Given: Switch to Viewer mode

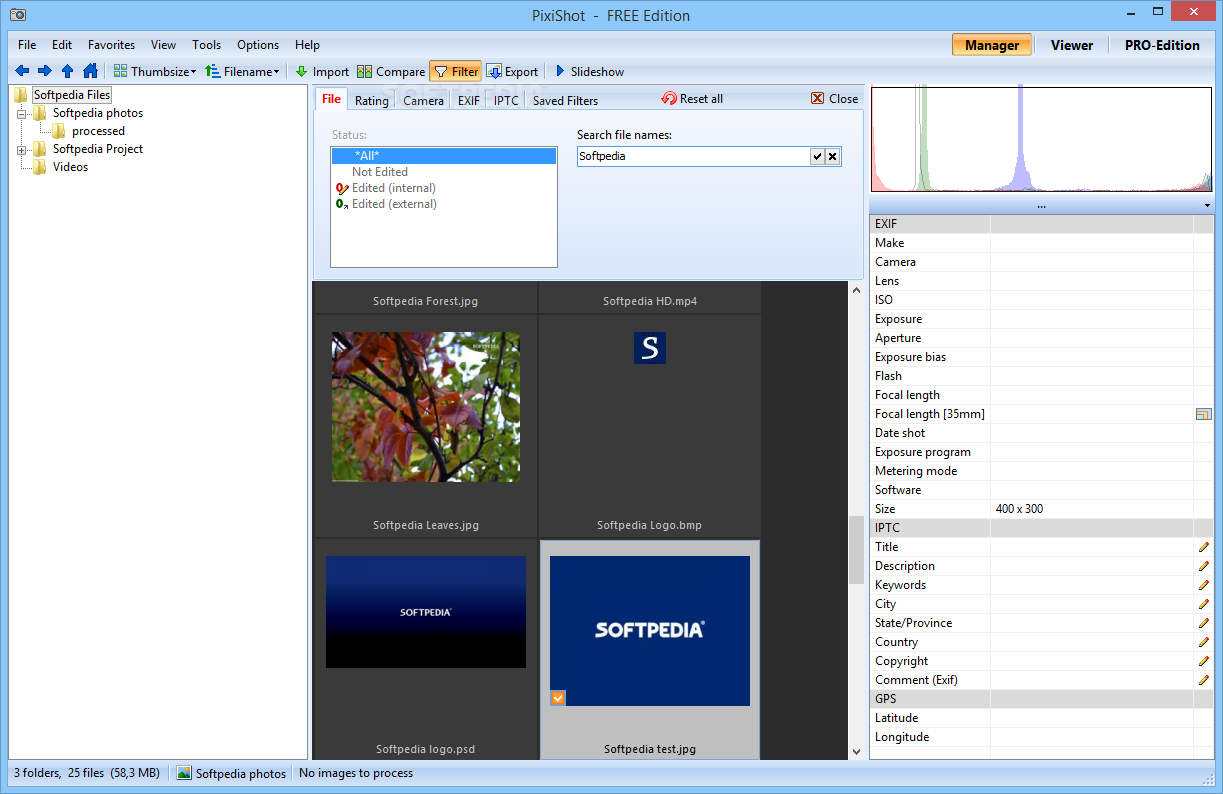Looking at the screenshot, I should (x=1072, y=45).
